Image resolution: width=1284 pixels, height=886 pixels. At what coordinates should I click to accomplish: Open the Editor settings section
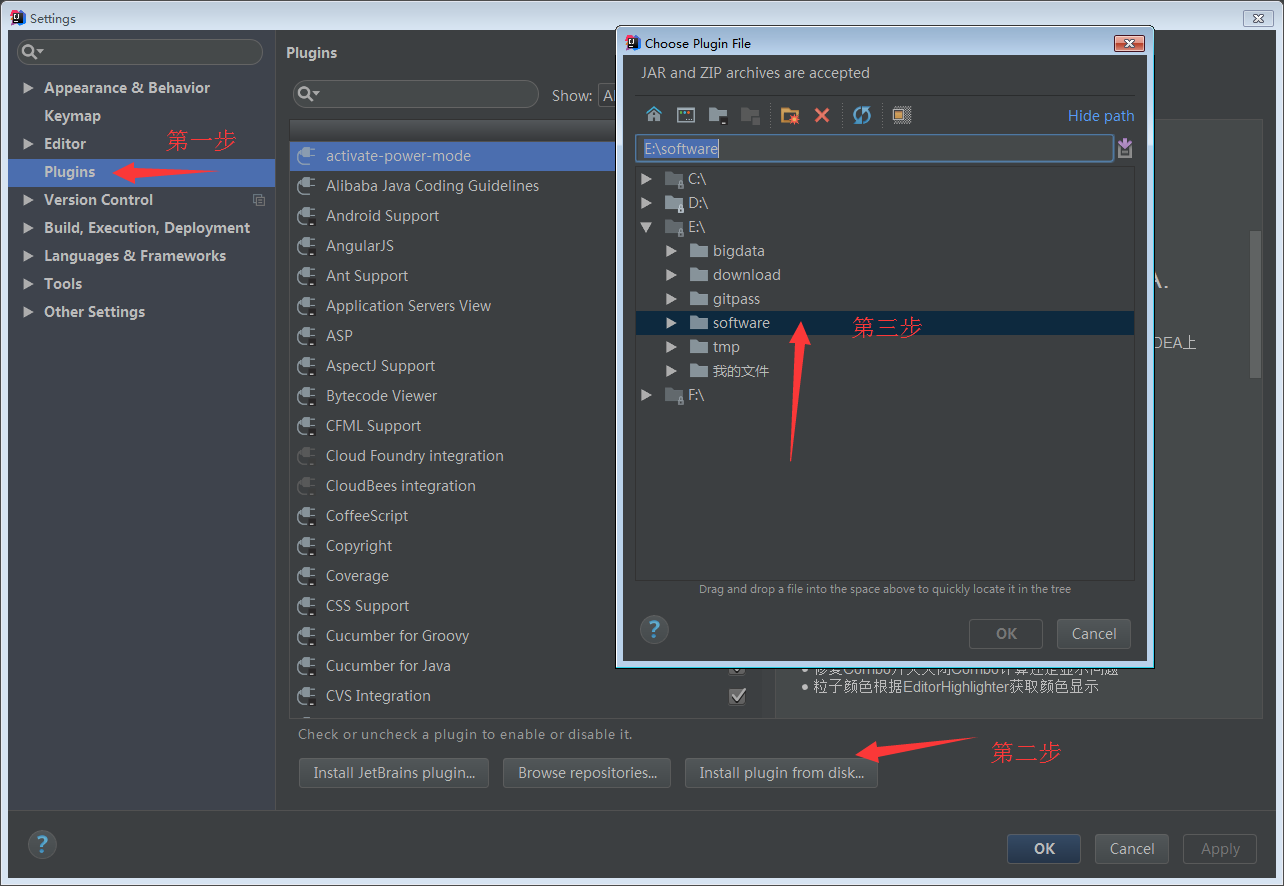(x=65, y=144)
